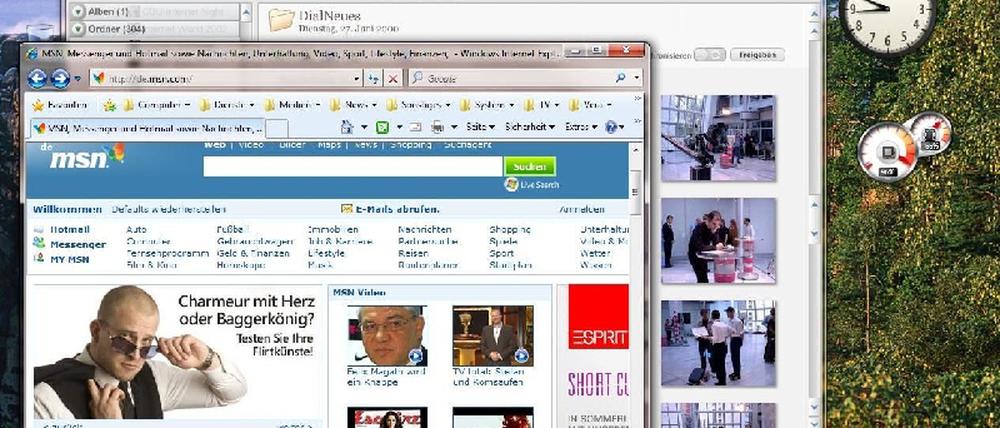
Task: Stop loading with the red X icon
Action: click(393, 78)
